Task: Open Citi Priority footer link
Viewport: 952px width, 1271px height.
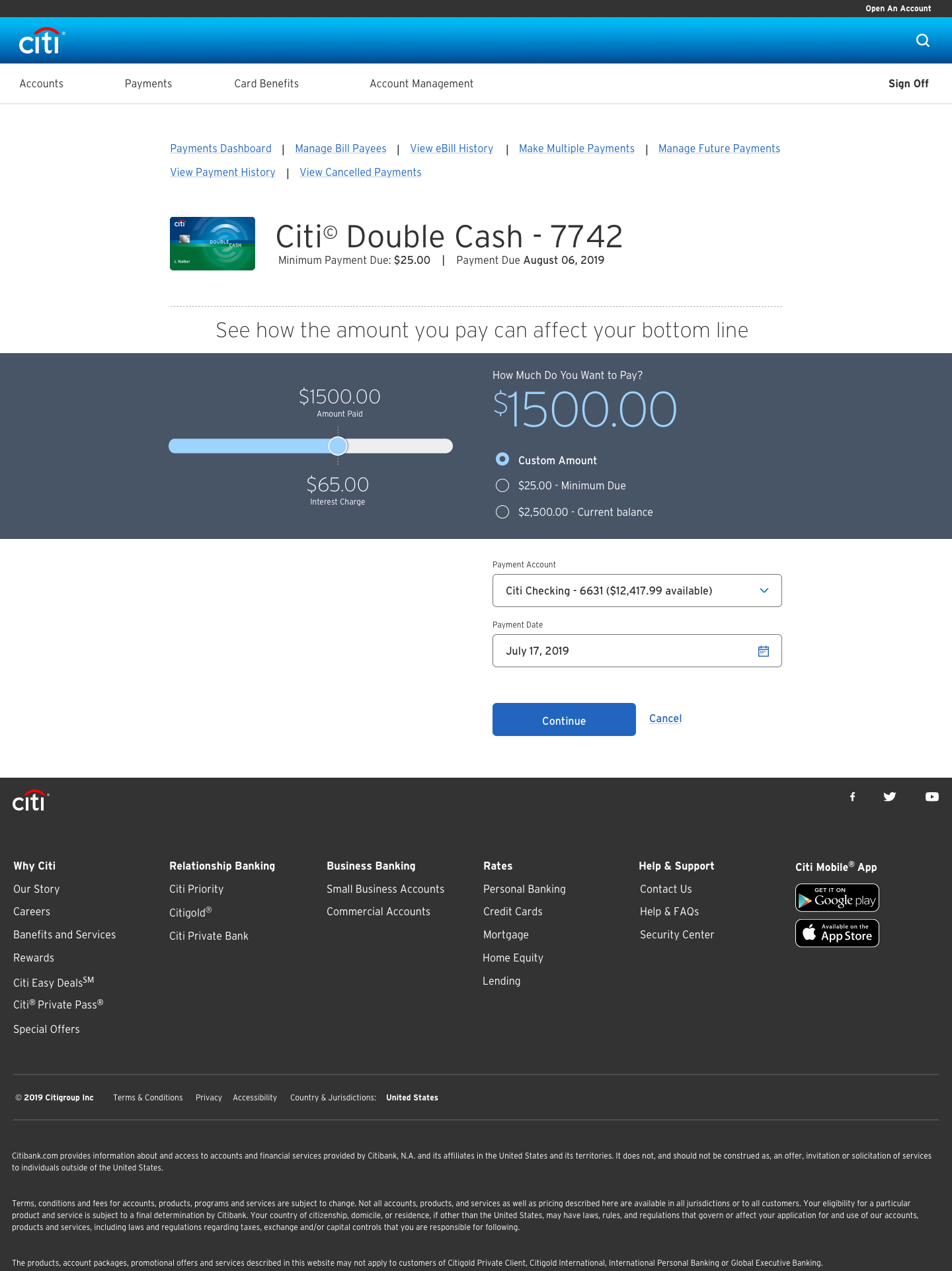Action: pyautogui.click(x=196, y=889)
